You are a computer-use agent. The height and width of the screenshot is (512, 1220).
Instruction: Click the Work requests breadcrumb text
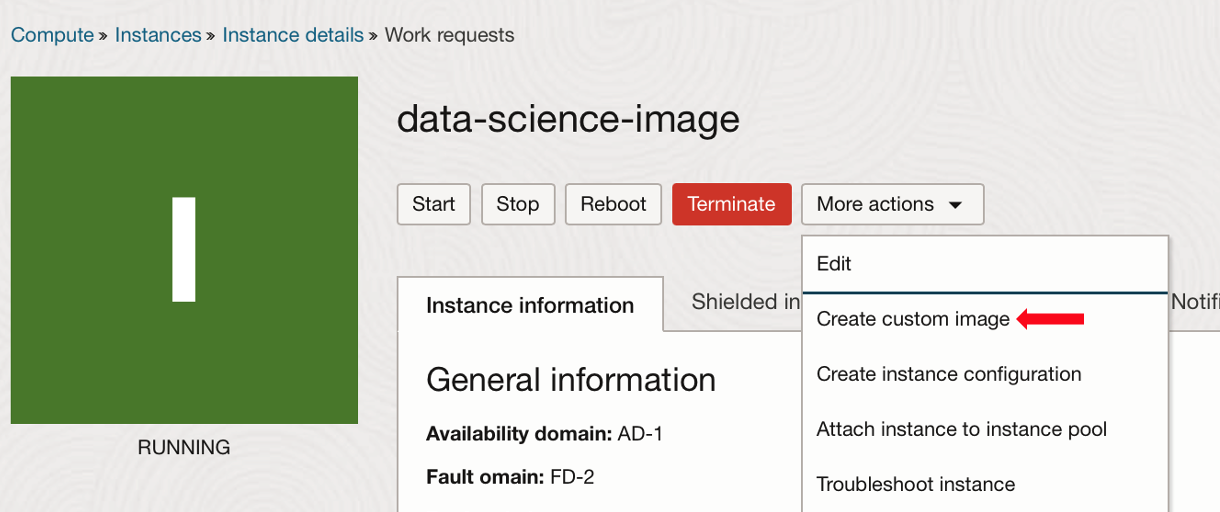(x=449, y=35)
